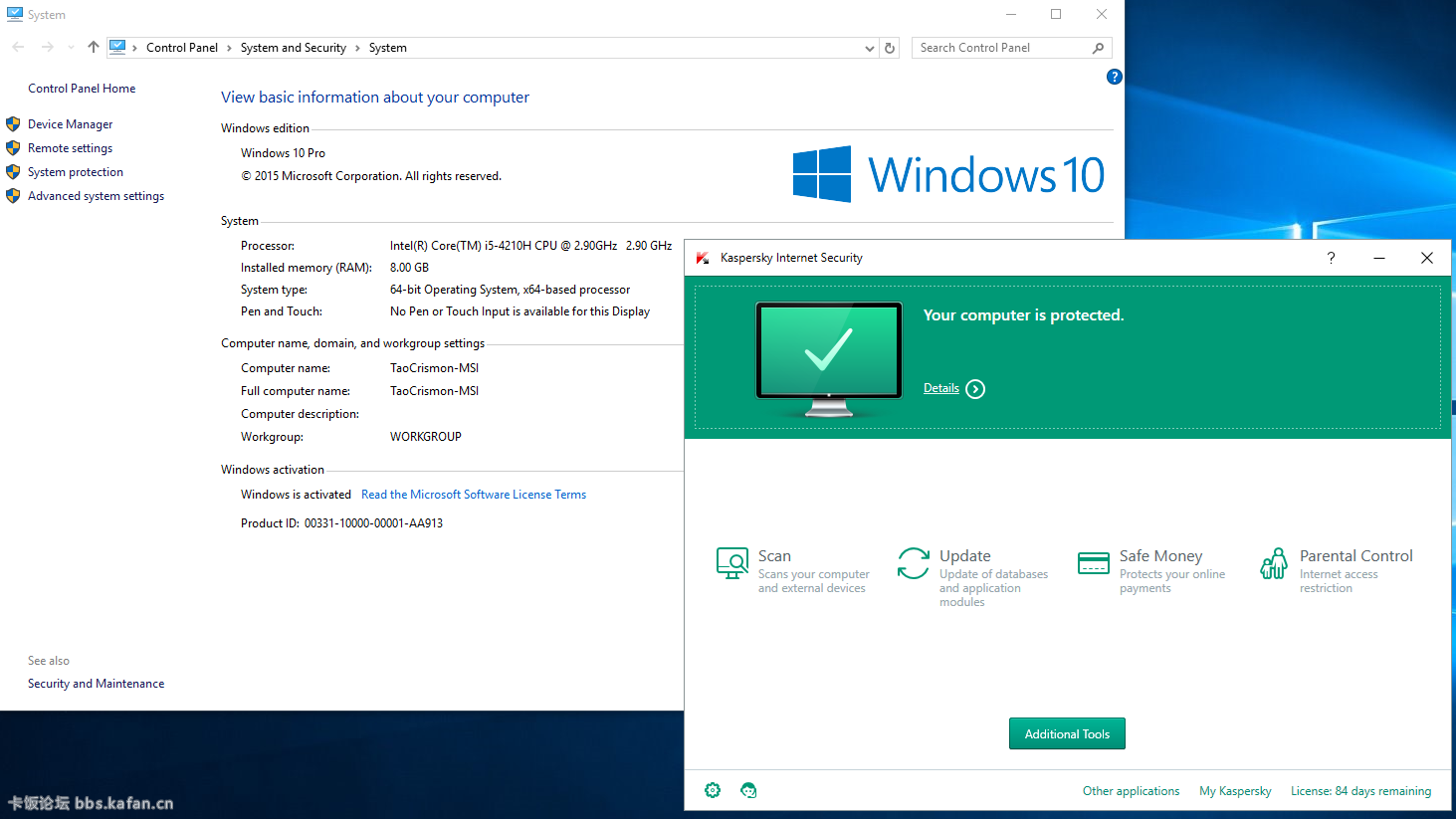Open address bar history dropdown
Image resolution: width=1456 pixels, height=819 pixels.
(x=870, y=48)
